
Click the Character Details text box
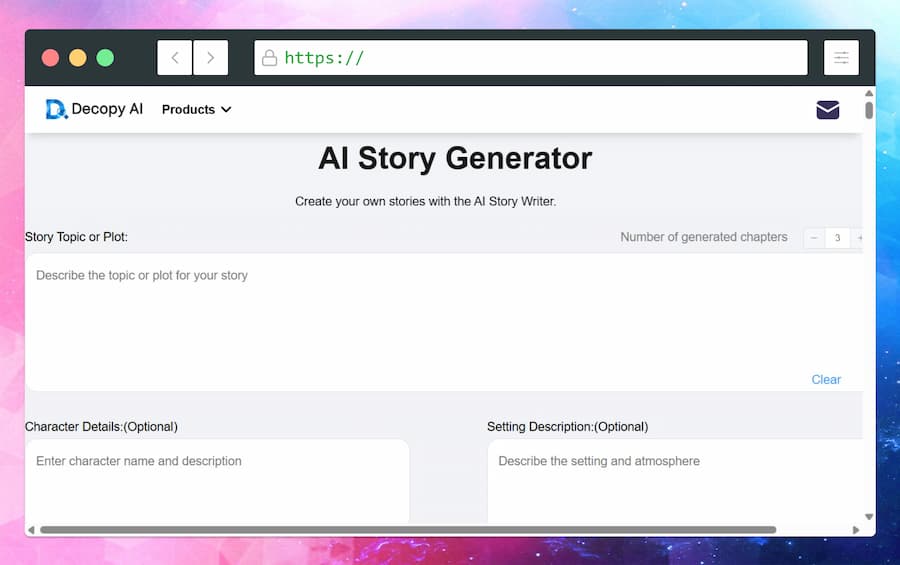click(217, 482)
